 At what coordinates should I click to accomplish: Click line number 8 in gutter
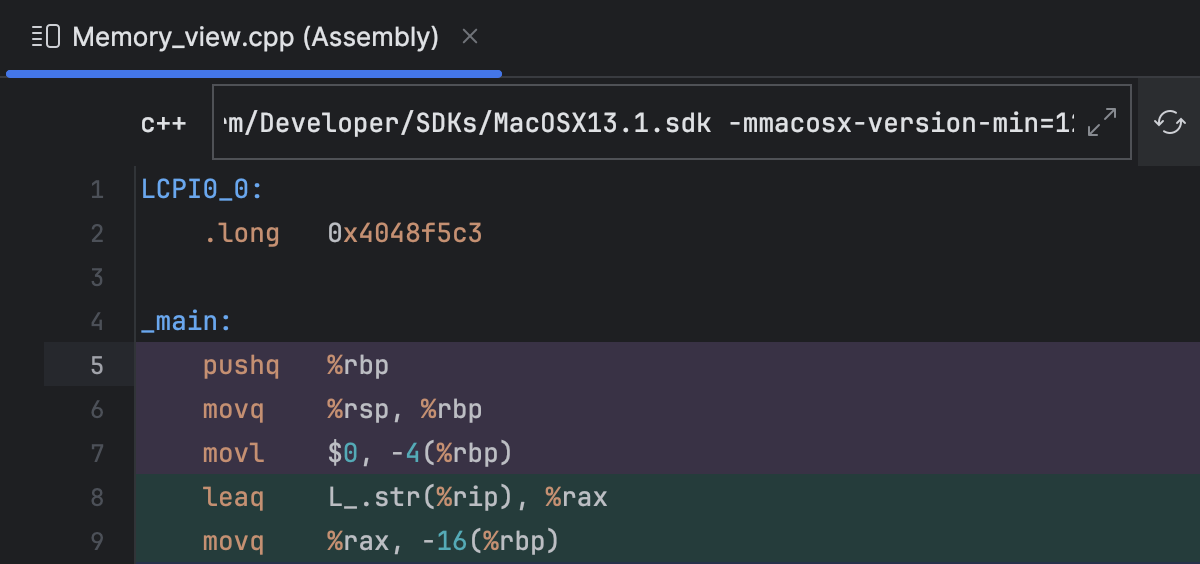click(97, 497)
